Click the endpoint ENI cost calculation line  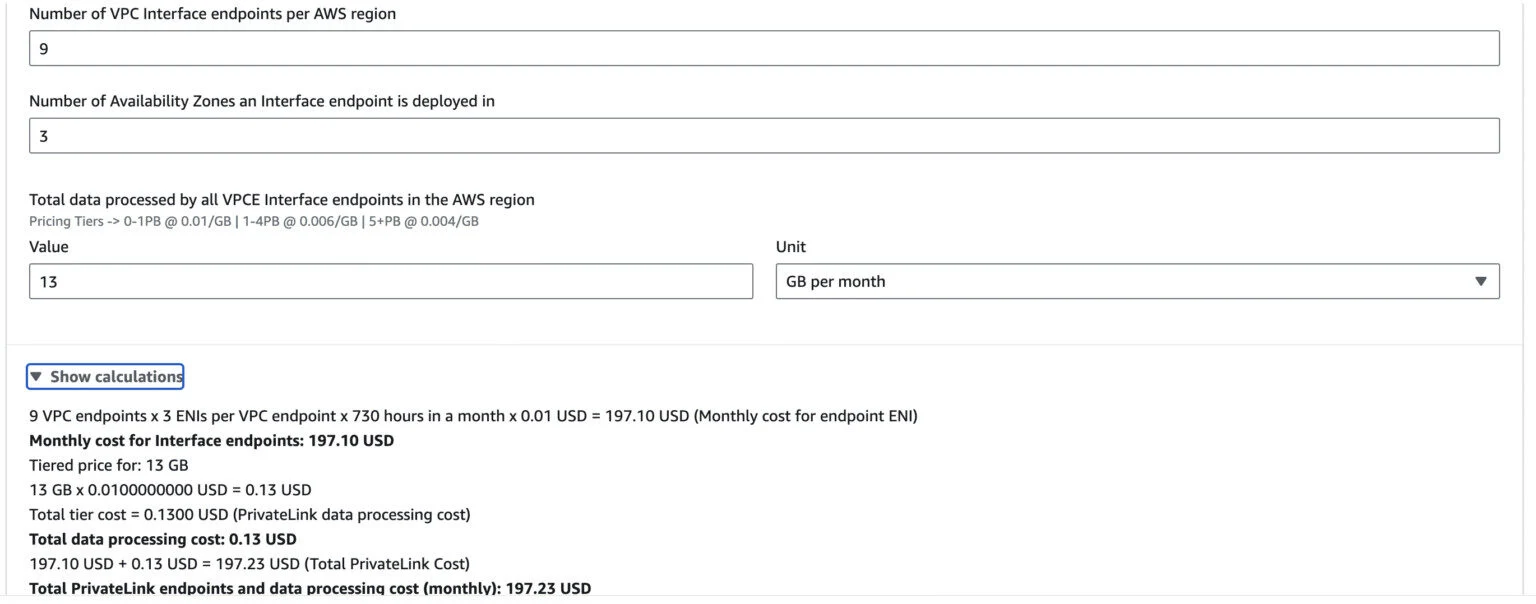click(473, 416)
